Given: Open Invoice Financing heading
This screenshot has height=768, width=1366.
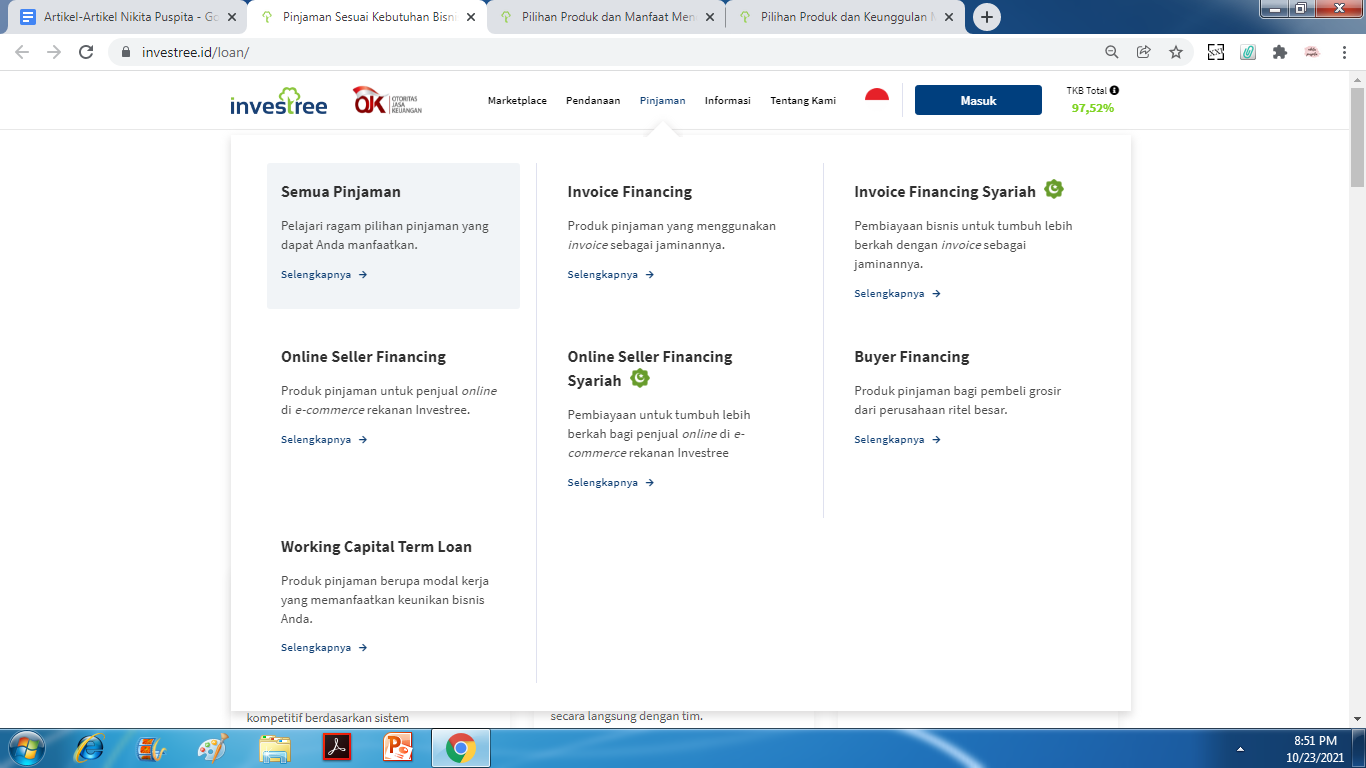Looking at the screenshot, I should coord(630,192).
